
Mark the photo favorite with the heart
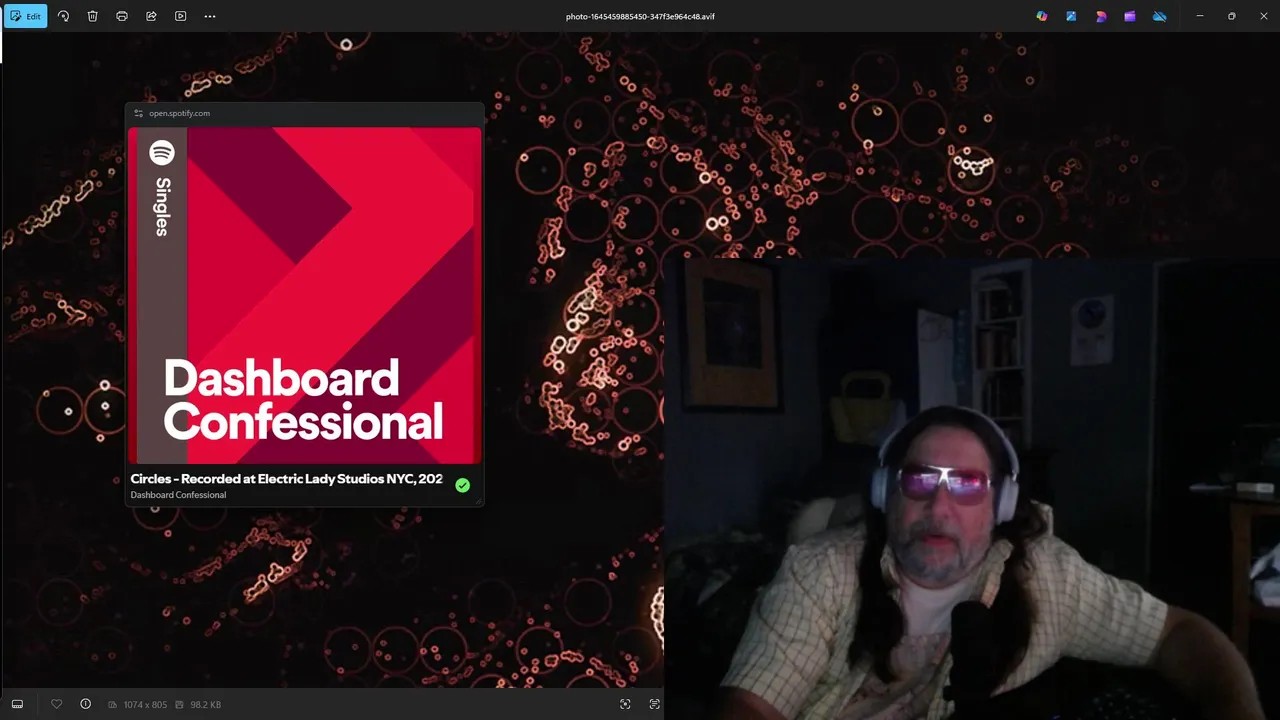click(x=56, y=704)
